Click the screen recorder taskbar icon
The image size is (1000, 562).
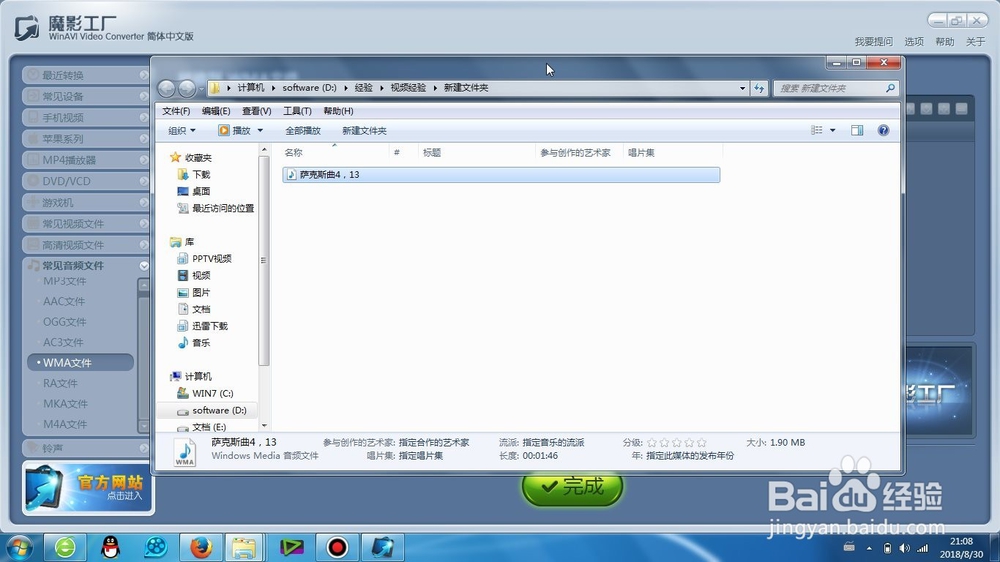click(x=337, y=547)
